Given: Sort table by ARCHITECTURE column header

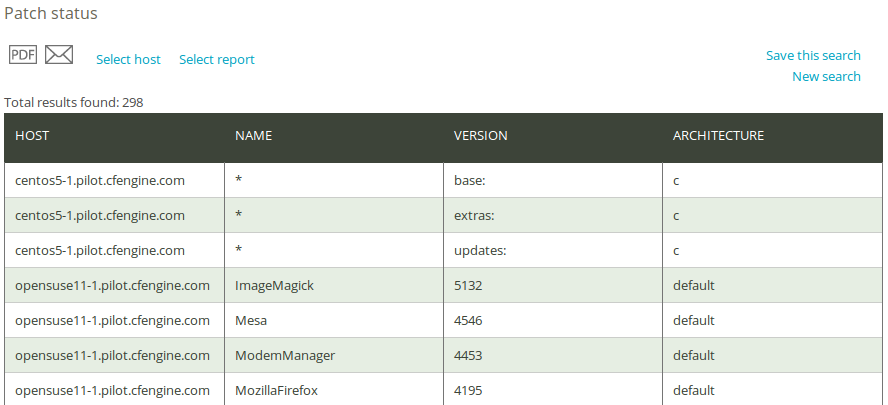Looking at the screenshot, I should tap(718, 136).
